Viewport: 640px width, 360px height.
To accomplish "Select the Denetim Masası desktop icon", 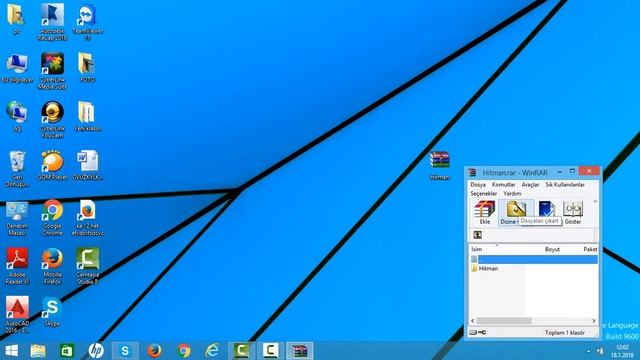I will coord(17,218).
